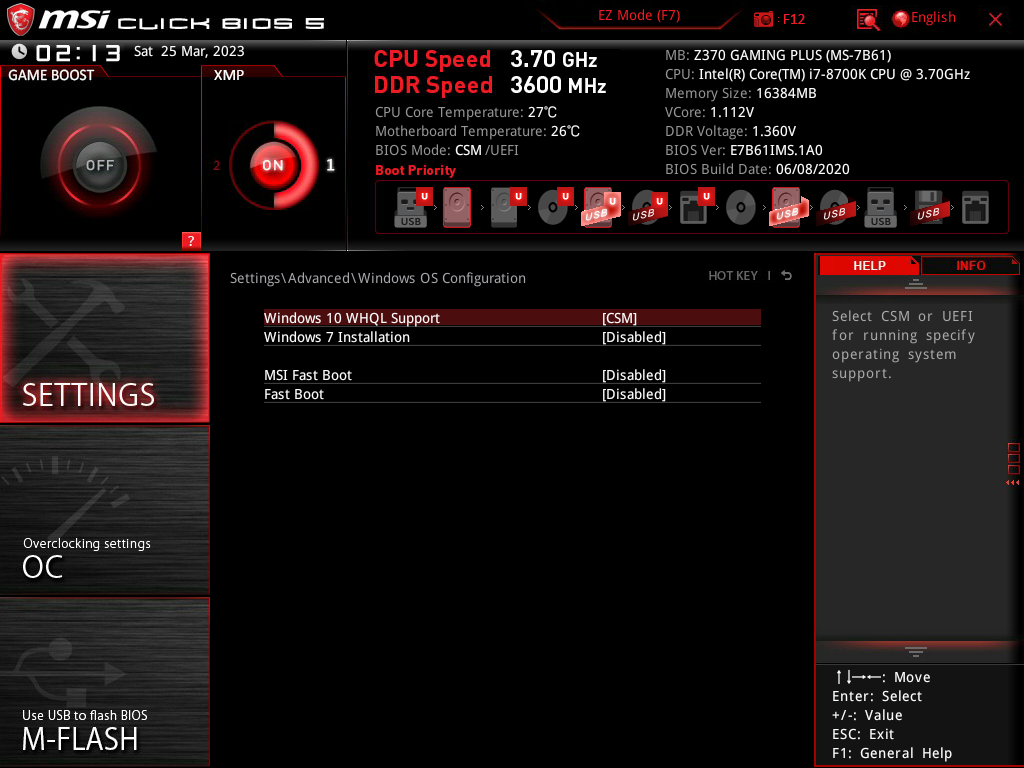Screen dimensions: 1024x768
Task: Click the DDR Speed 3600 MHz readout
Action: [x=490, y=86]
